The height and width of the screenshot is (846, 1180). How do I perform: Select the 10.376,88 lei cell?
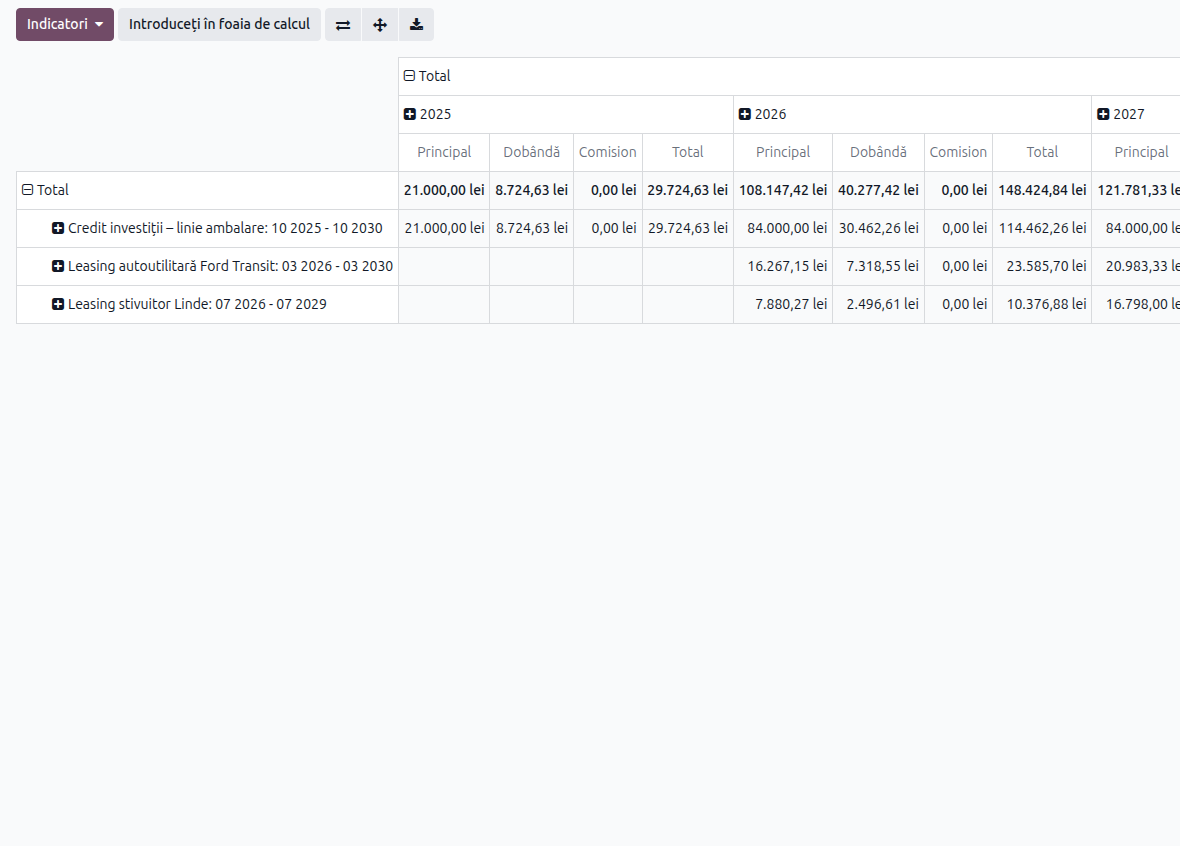pos(1042,304)
